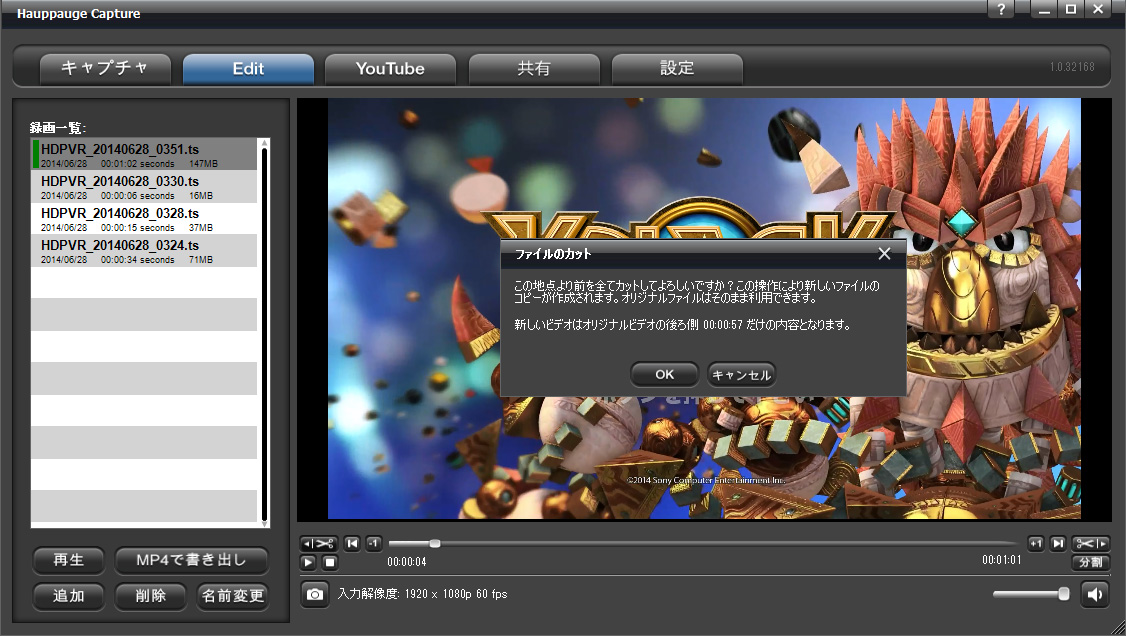Screen dimensions: 1126x636
Task: Click the 分割 split button
Action: click(x=1090, y=562)
